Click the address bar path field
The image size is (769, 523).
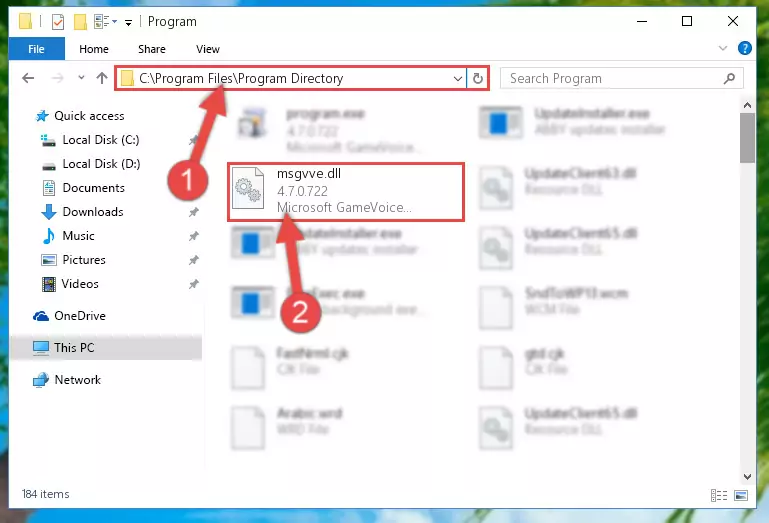click(291, 78)
